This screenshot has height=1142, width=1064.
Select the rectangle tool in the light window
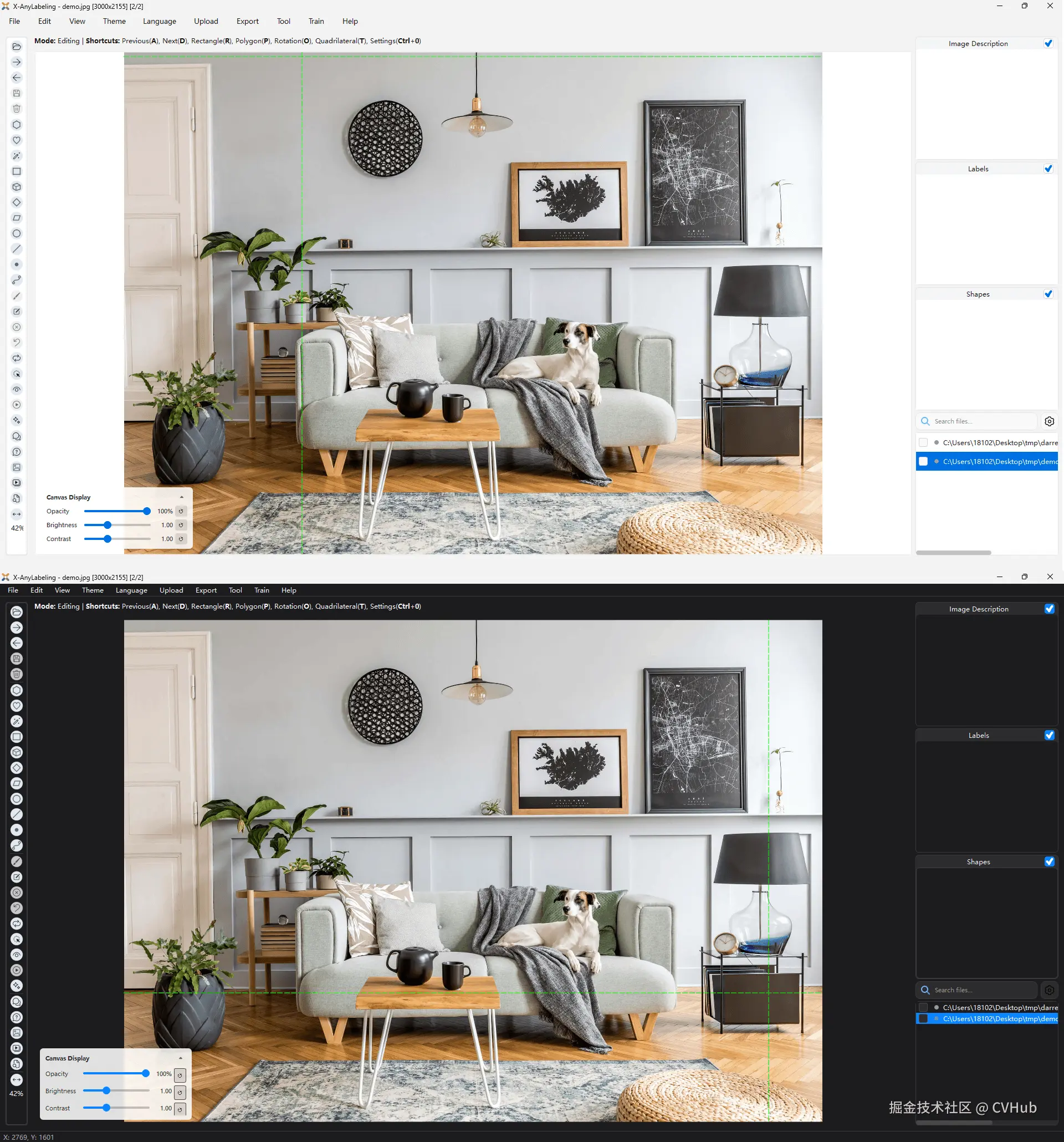[x=17, y=171]
